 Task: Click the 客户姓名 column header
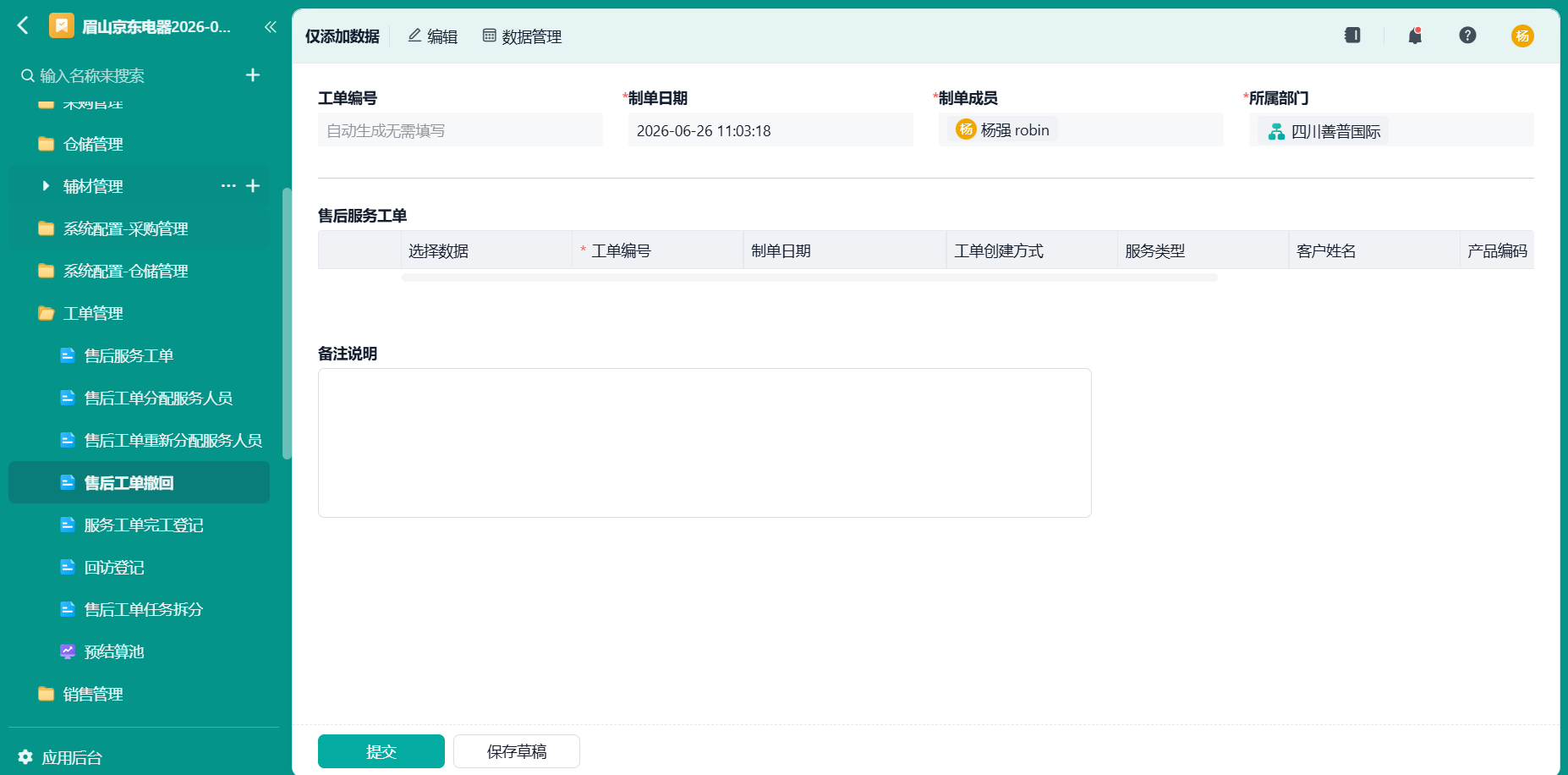pyautogui.click(x=1374, y=250)
